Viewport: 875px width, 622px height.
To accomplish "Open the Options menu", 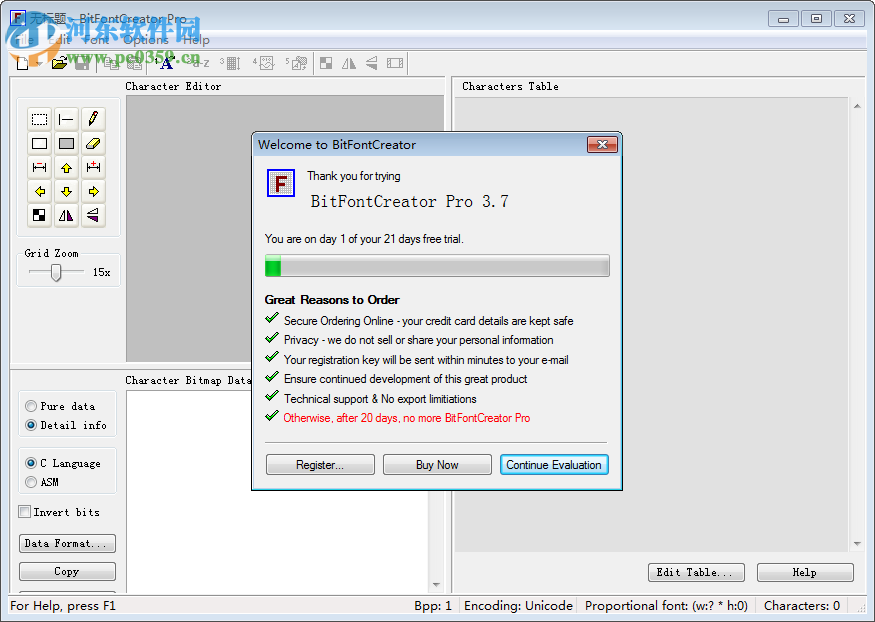I will pyautogui.click(x=146, y=40).
